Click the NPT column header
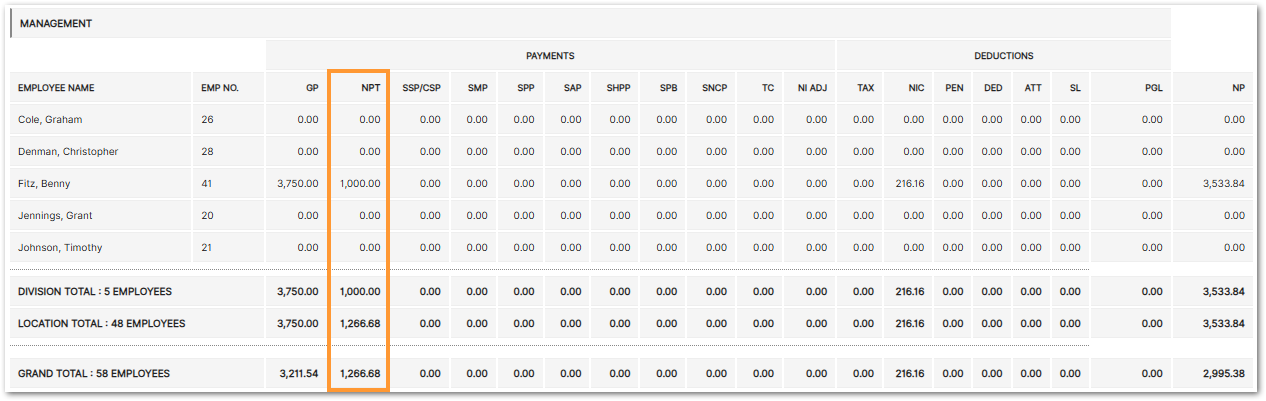This screenshot has width=1266, height=401. click(x=370, y=88)
